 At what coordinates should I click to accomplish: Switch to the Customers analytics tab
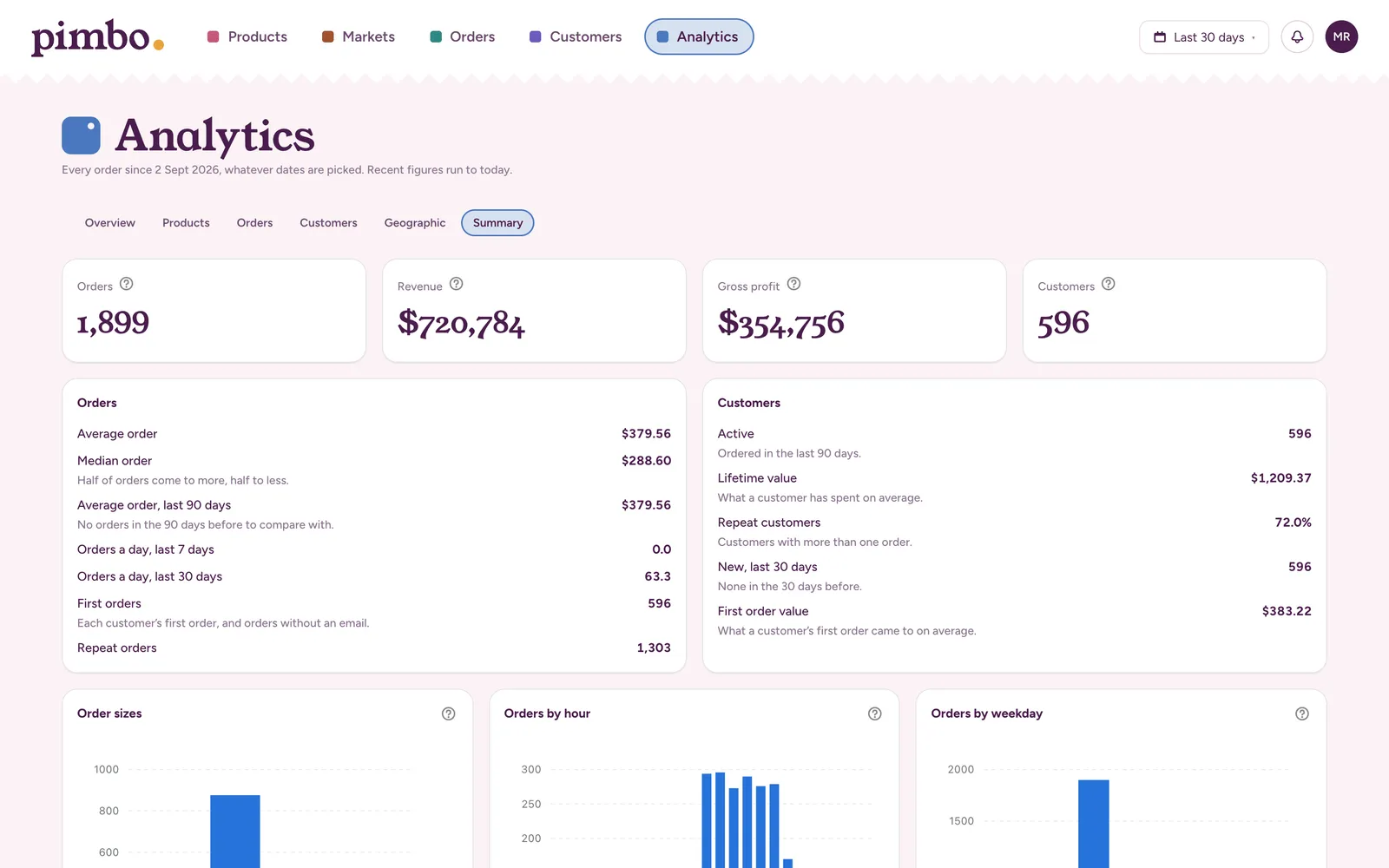[x=328, y=223]
